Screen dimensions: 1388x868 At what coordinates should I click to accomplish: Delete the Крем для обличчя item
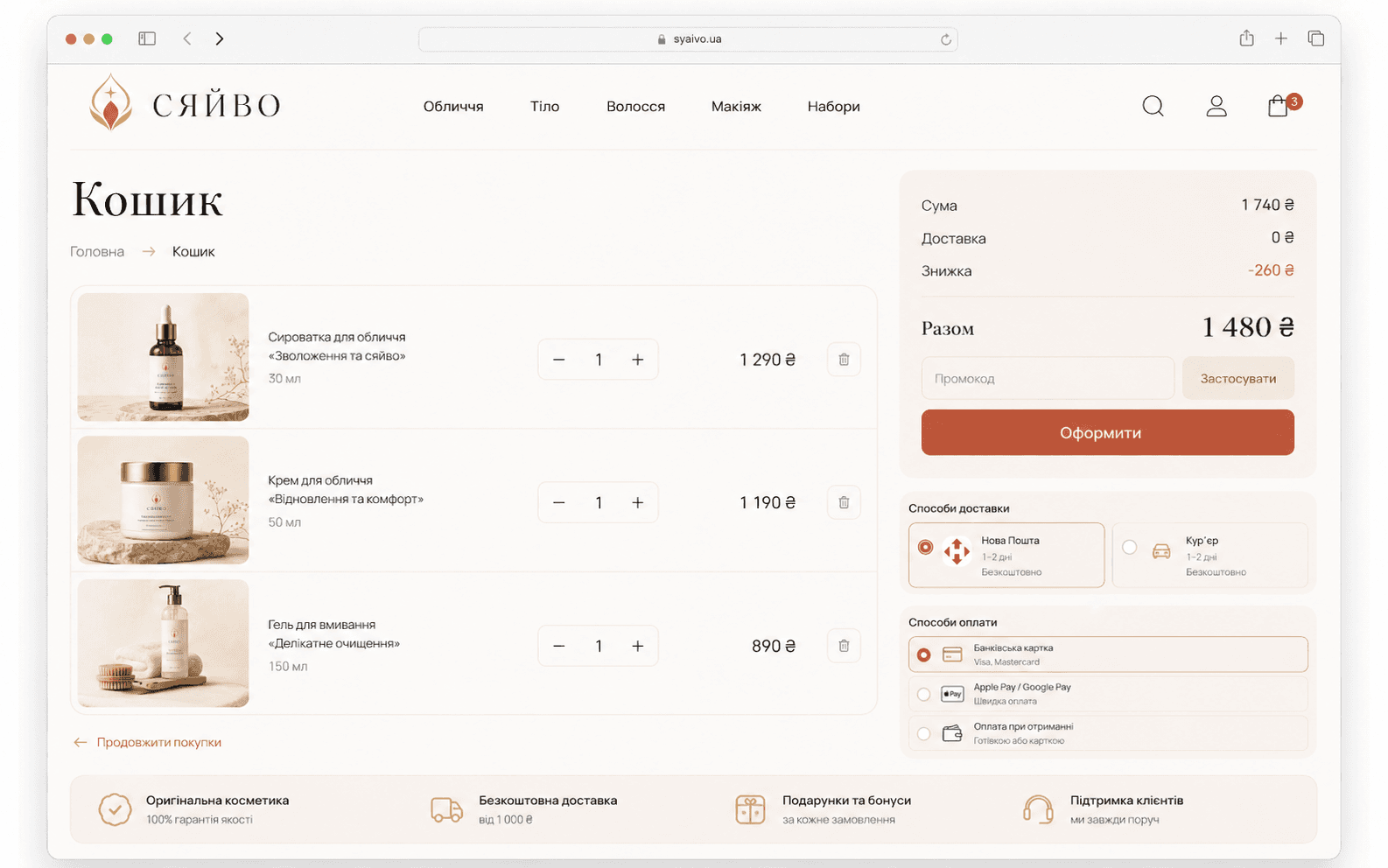click(x=844, y=502)
